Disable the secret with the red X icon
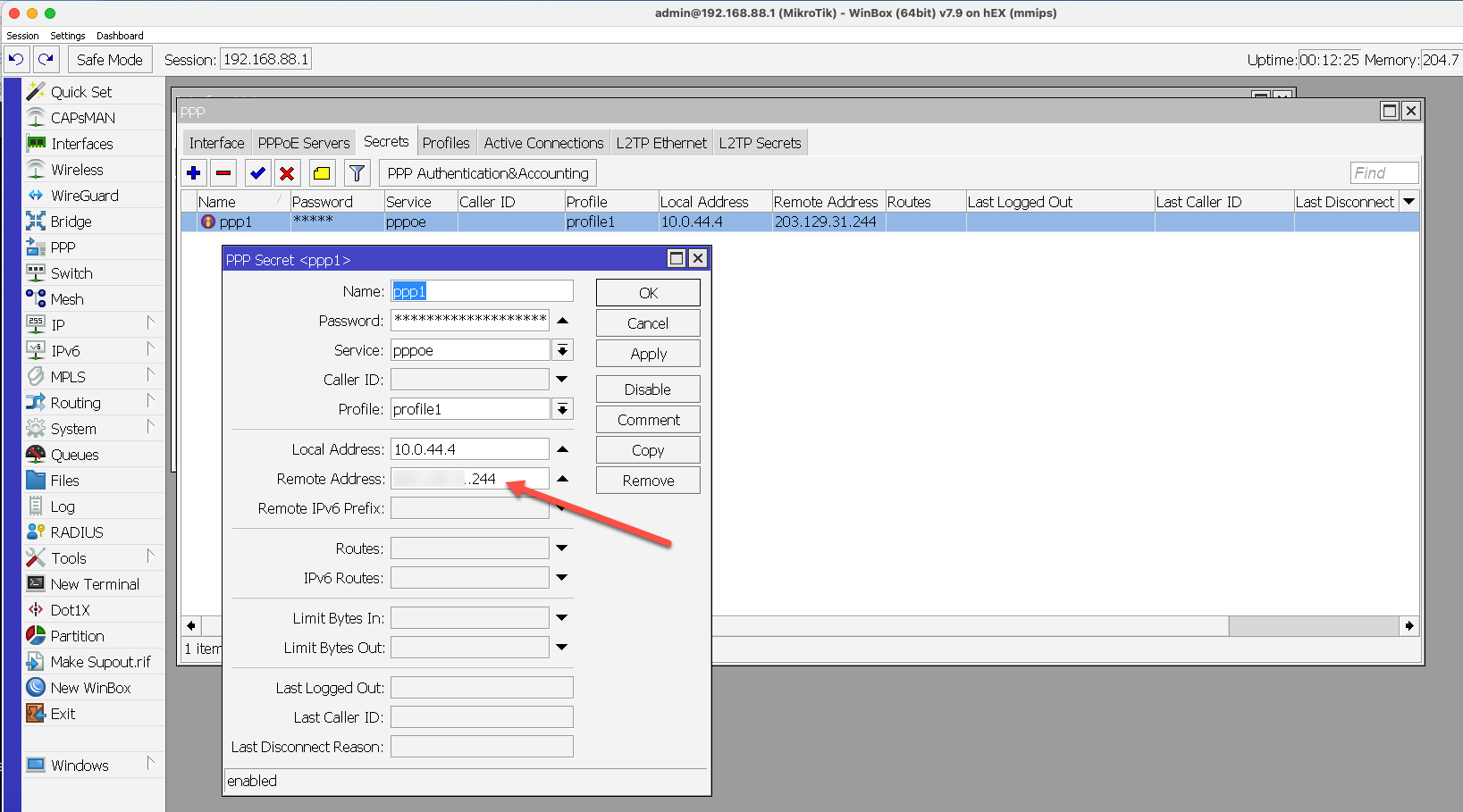The width and height of the screenshot is (1463, 812). 287,172
